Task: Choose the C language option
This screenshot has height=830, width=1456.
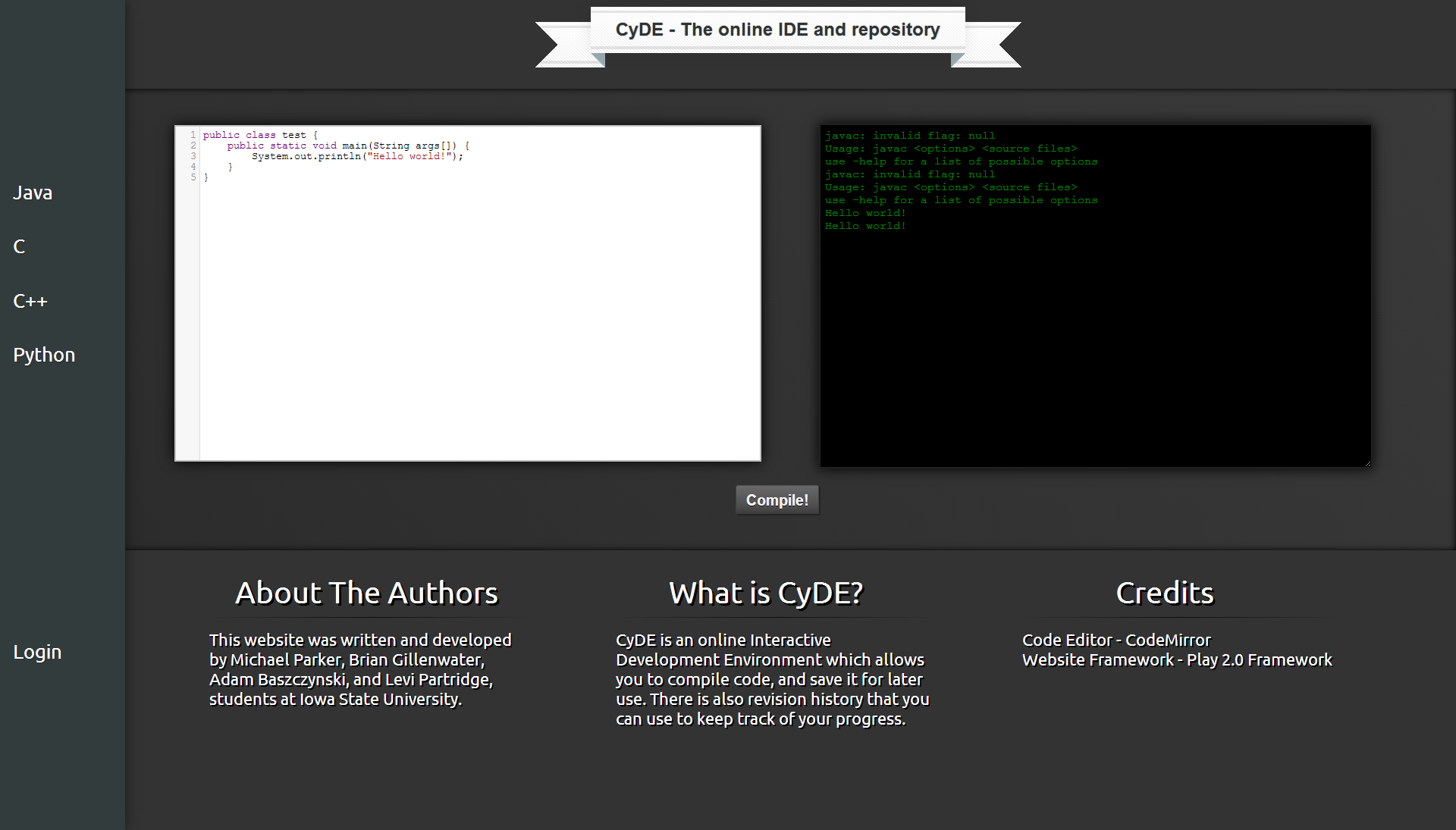Action: tap(20, 246)
